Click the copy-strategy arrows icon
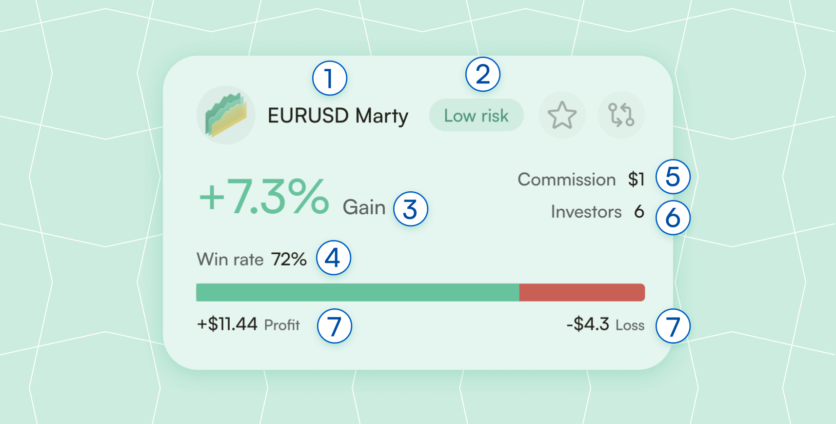The height and width of the screenshot is (424, 836). pos(622,115)
